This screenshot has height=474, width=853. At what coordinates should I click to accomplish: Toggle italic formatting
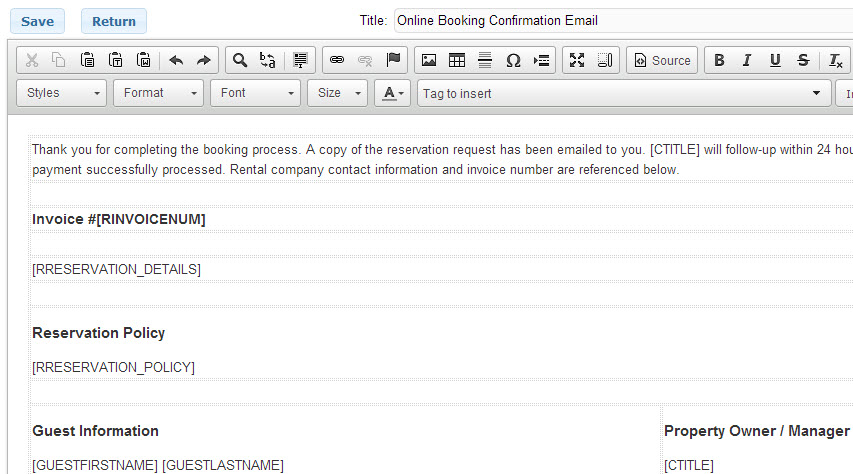click(747, 61)
